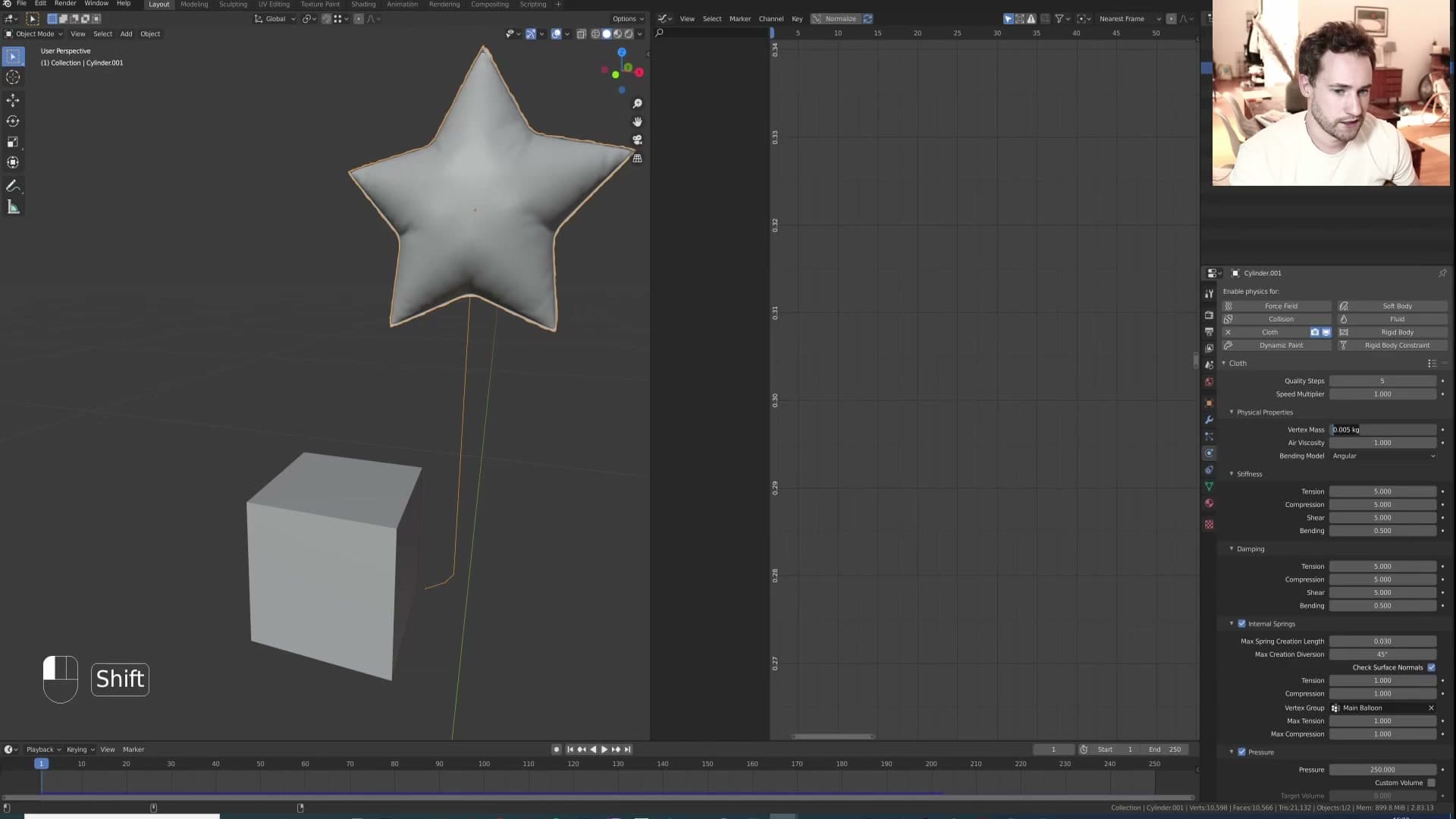Enable Dynamic Paint physics
The height and width of the screenshot is (819, 1456).
1276,345
